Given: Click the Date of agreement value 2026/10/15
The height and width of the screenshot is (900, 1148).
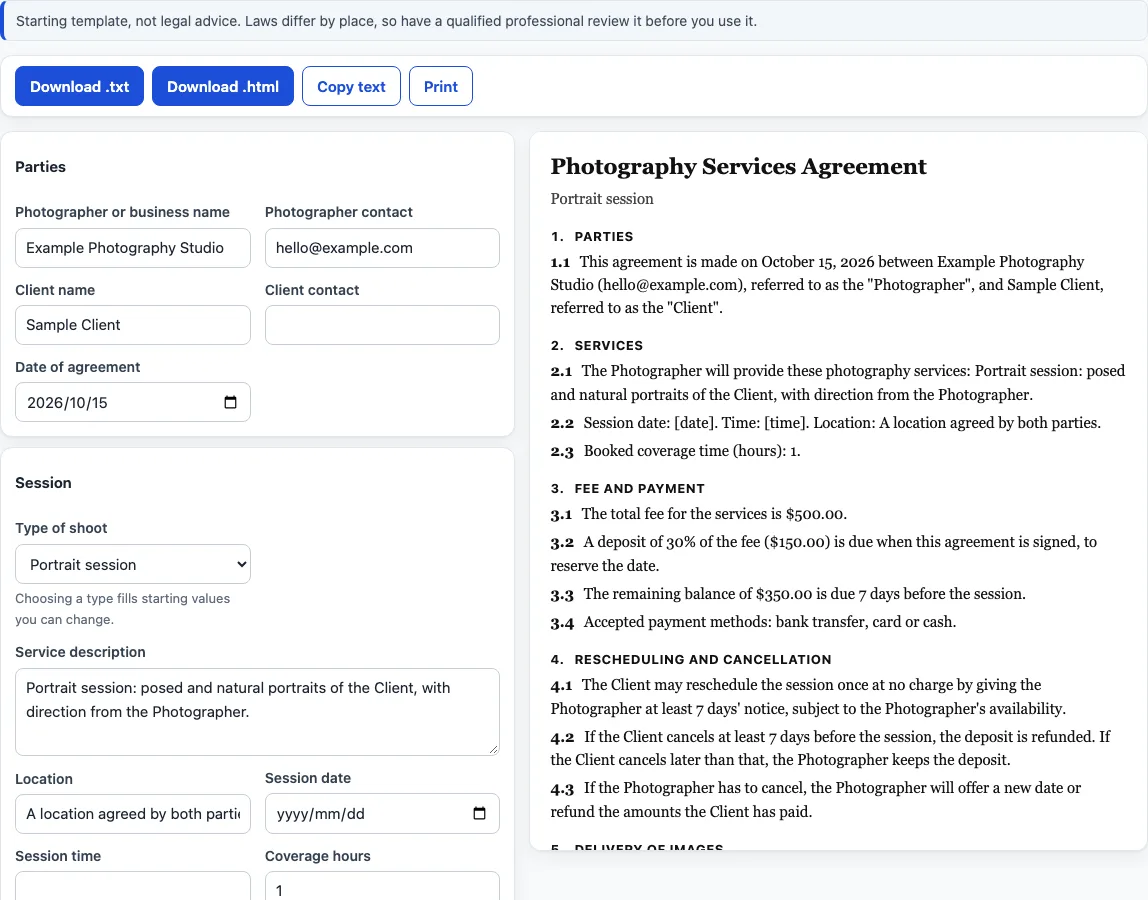Looking at the screenshot, I should pos(67,403).
